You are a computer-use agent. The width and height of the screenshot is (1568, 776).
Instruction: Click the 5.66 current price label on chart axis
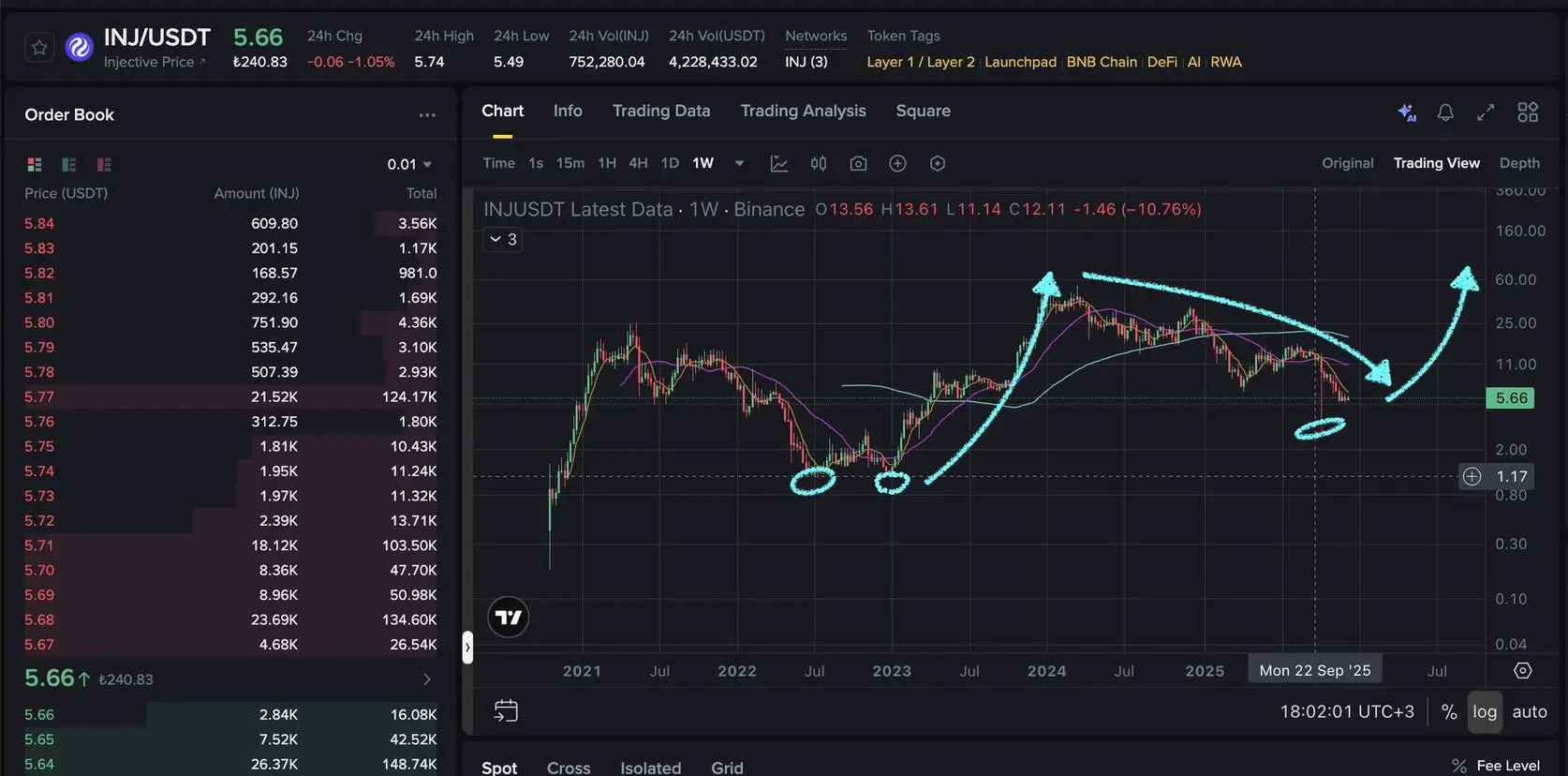(1511, 398)
